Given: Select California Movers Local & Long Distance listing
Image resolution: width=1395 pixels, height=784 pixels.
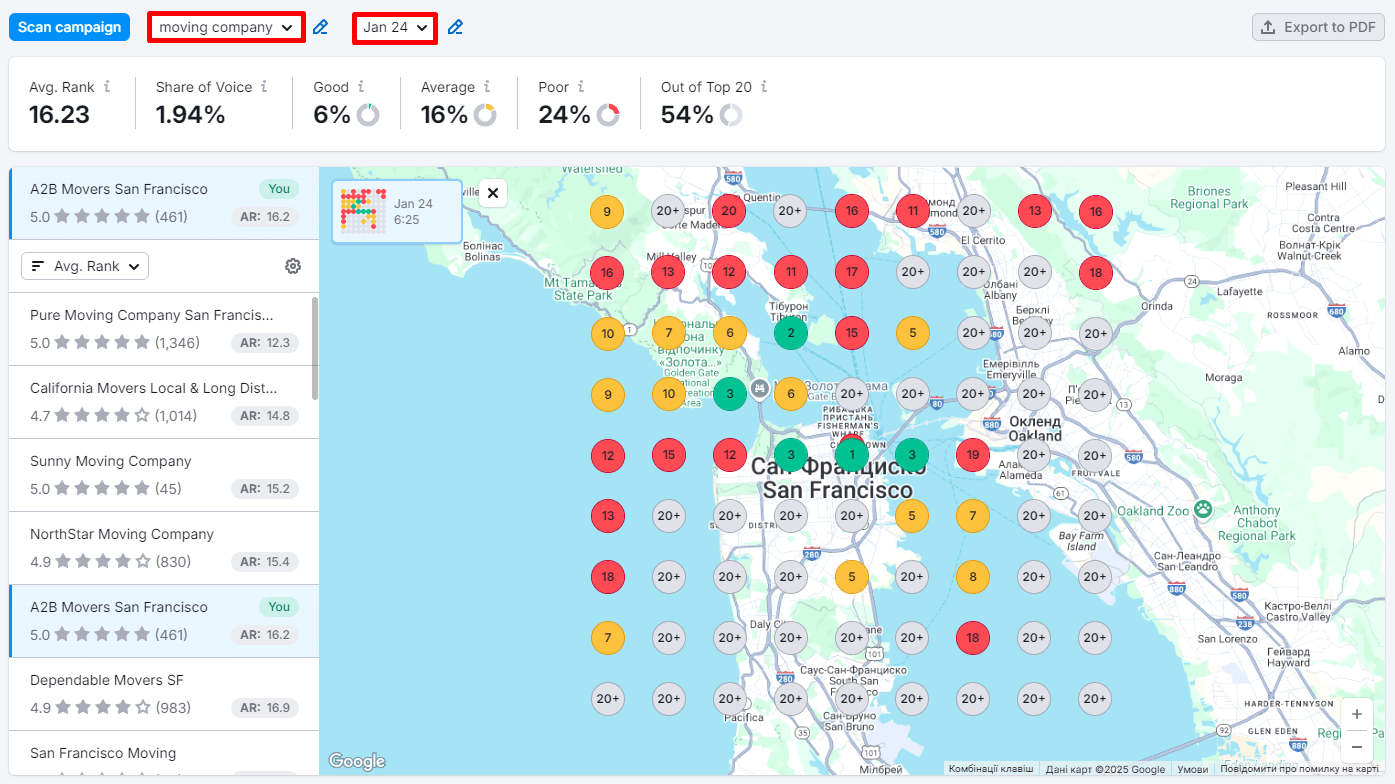Looking at the screenshot, I should (x=164, y=402).
